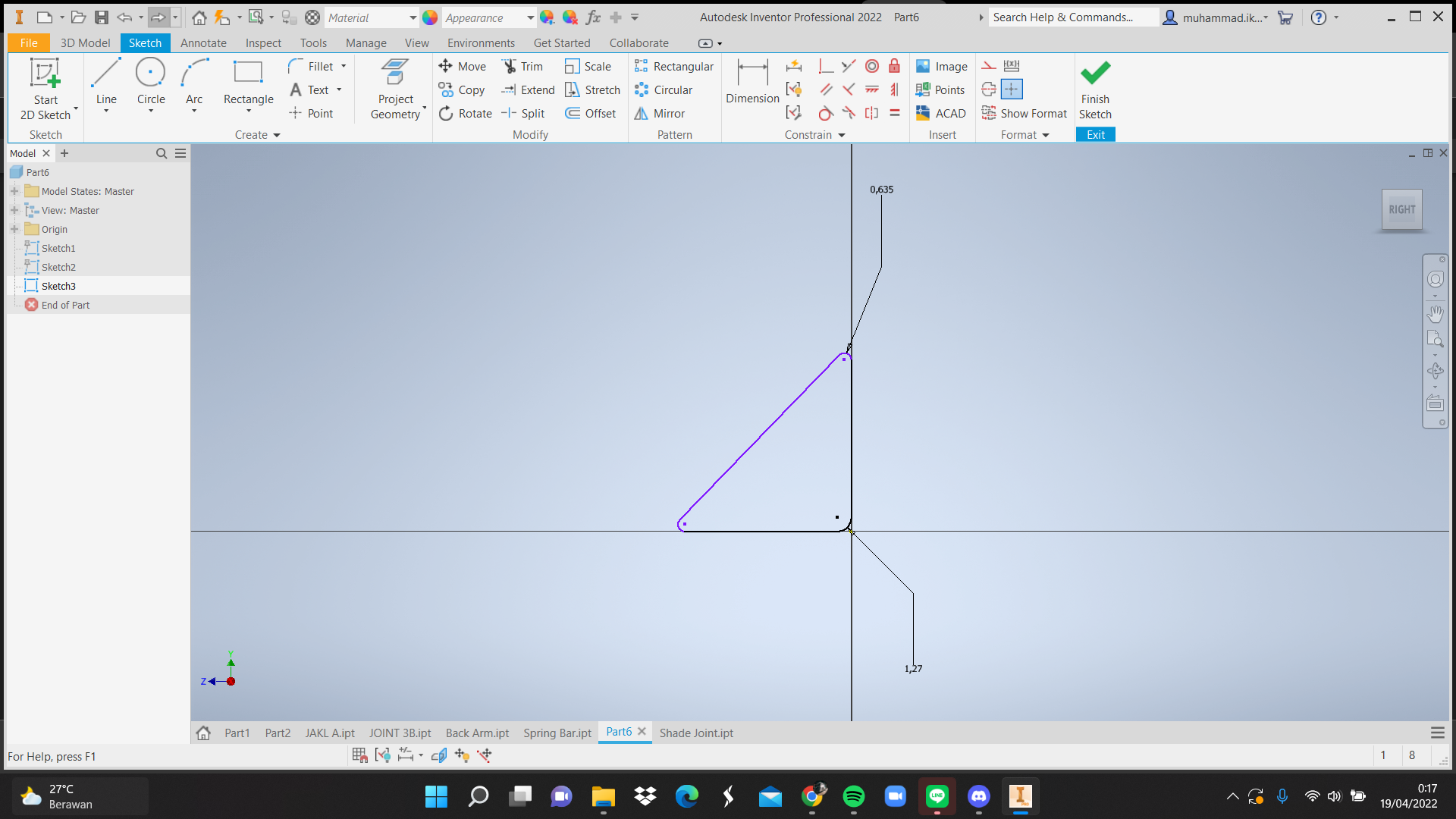Apply the Tangent constraint
Screen dimensions: 1456x819
click(x=826, y=114)
